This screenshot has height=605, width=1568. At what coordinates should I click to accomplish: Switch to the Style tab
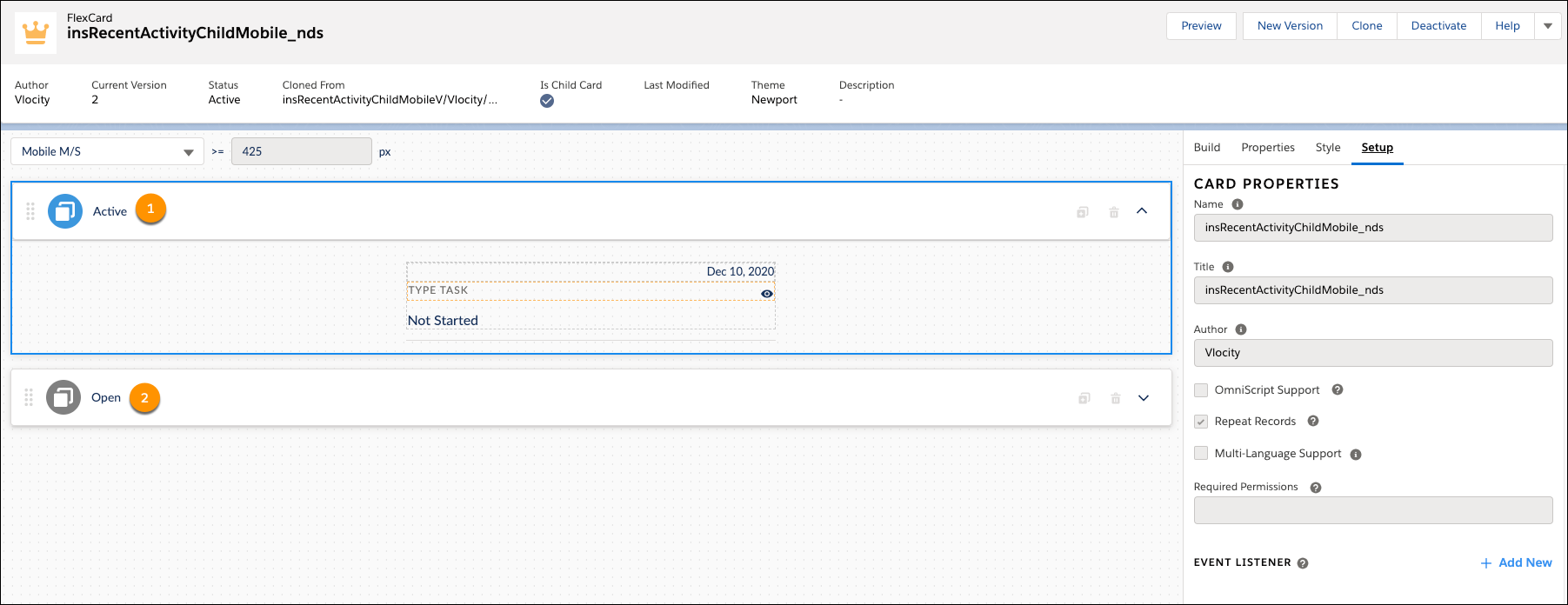tap(1328, 148)
